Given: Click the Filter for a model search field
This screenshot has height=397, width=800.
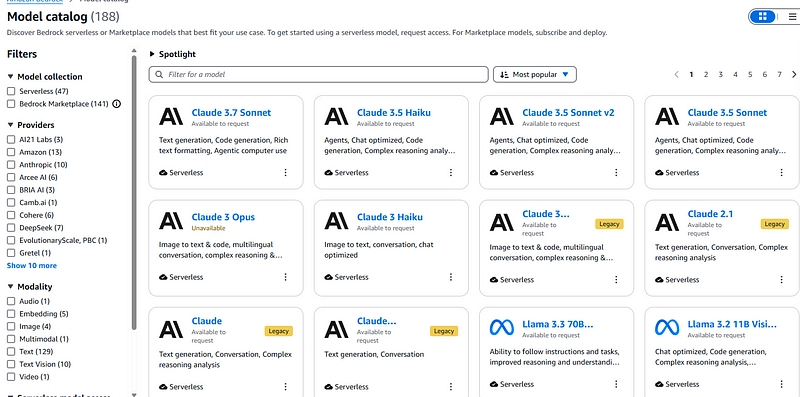Looking at the screenshot, I should tap(318, 75).
